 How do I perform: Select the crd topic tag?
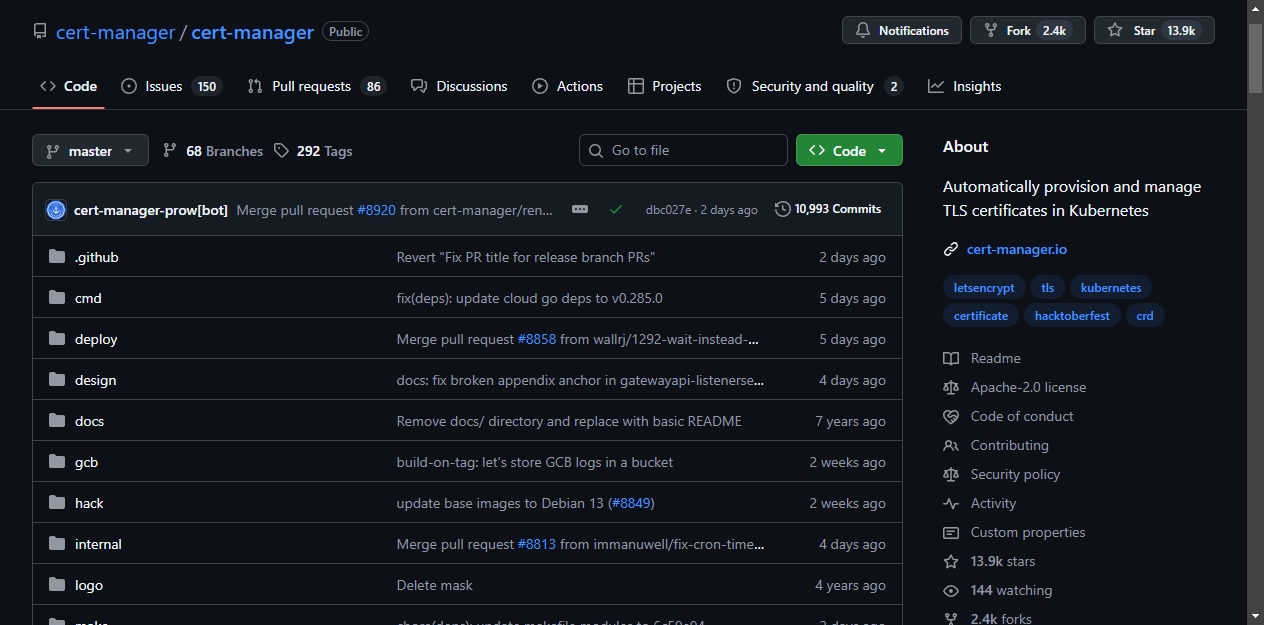click(x=1145, y=316)
